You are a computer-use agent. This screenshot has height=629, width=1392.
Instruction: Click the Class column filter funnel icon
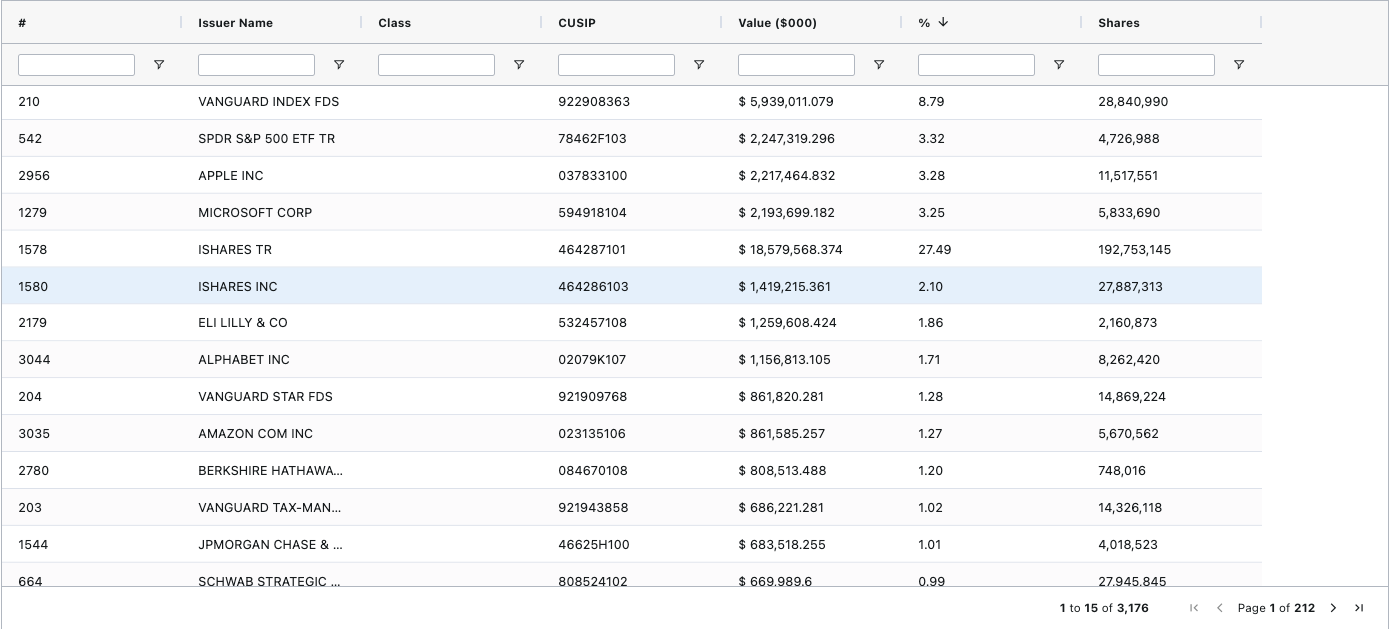[518, 65]
